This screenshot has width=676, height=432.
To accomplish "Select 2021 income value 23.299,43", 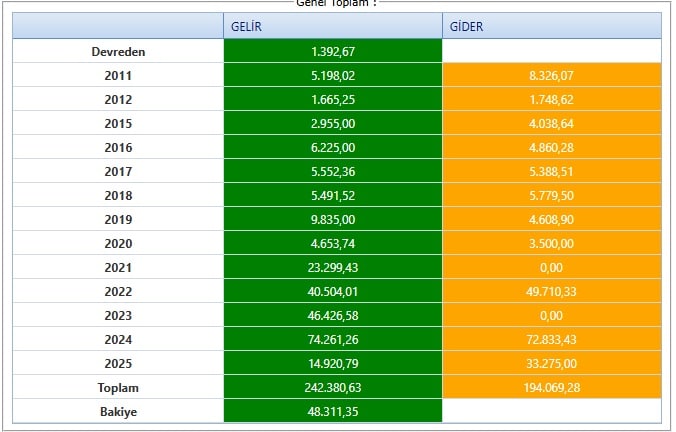I will click(x=332, y=267).
